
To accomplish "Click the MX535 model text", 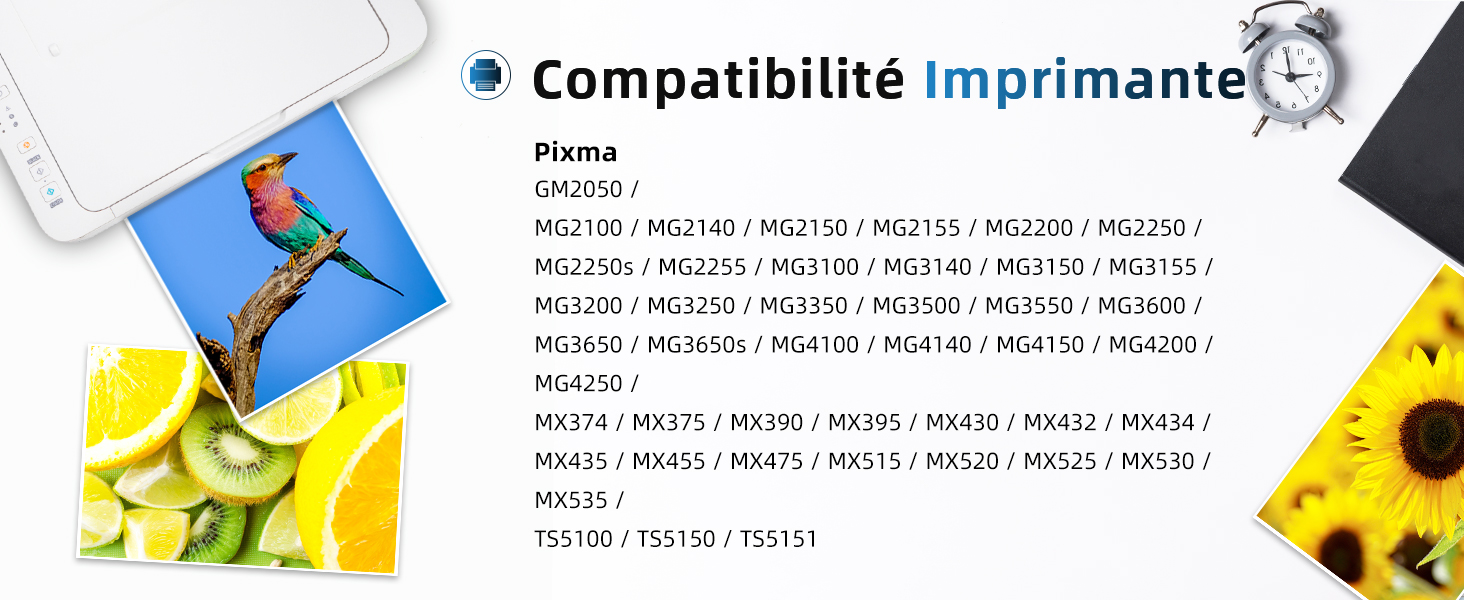I will tap(570, 500).
